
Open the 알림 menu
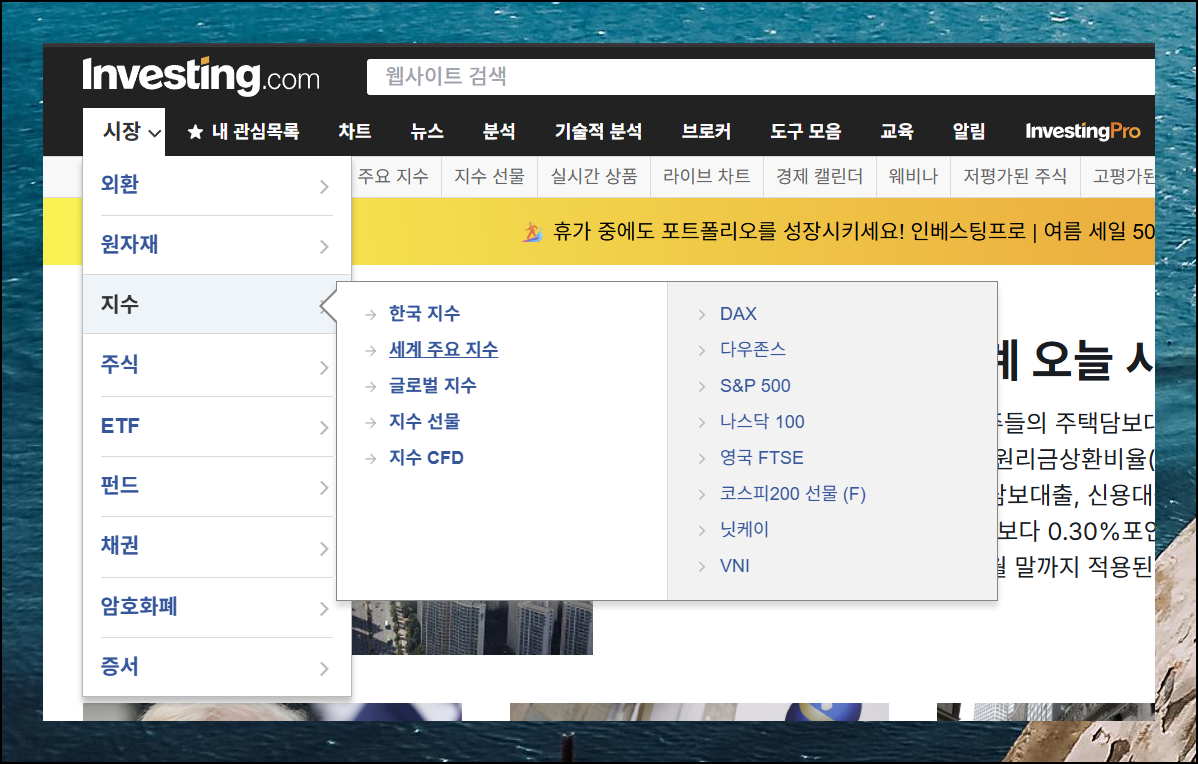click(969, 131)
